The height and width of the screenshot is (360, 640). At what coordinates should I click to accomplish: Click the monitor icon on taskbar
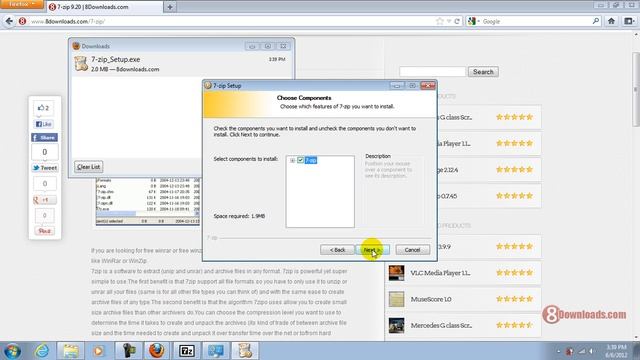tap(216, 351)
